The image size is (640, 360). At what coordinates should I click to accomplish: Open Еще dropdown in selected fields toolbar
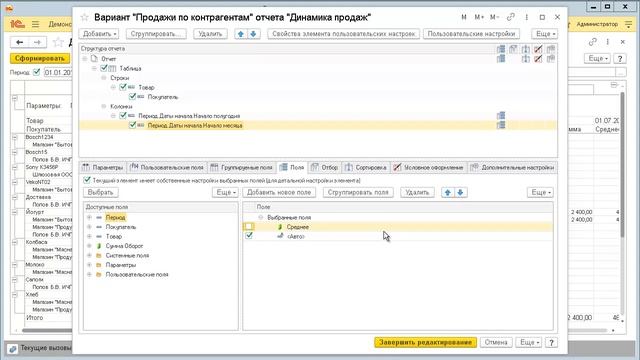(540, 192)
